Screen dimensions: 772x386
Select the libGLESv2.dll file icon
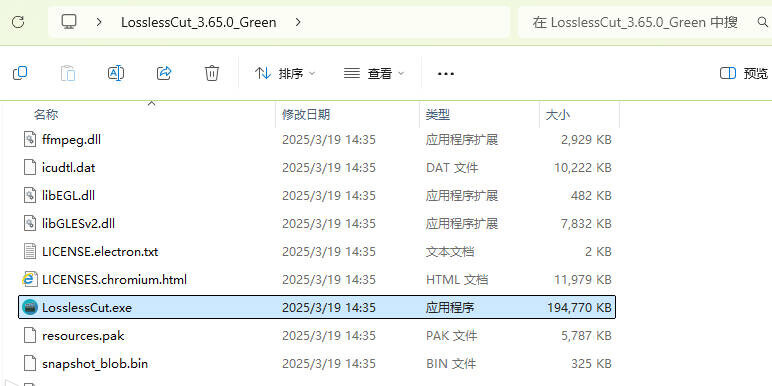click(x=30, y=224)
